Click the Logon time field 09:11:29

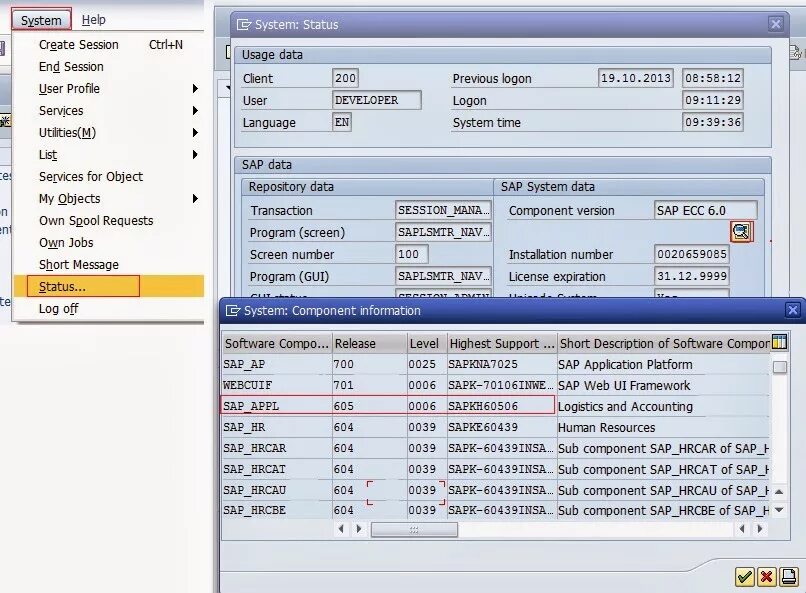click(x=713, y=100)
